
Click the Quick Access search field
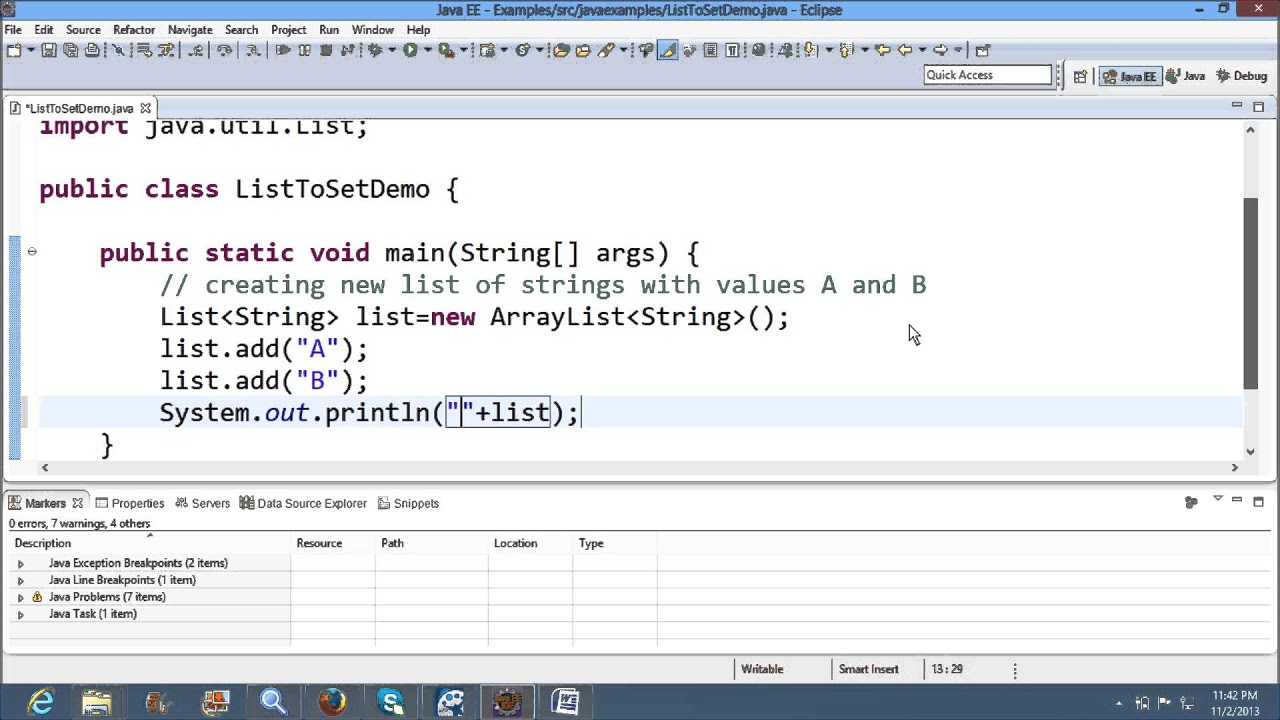tap(988, 75)
